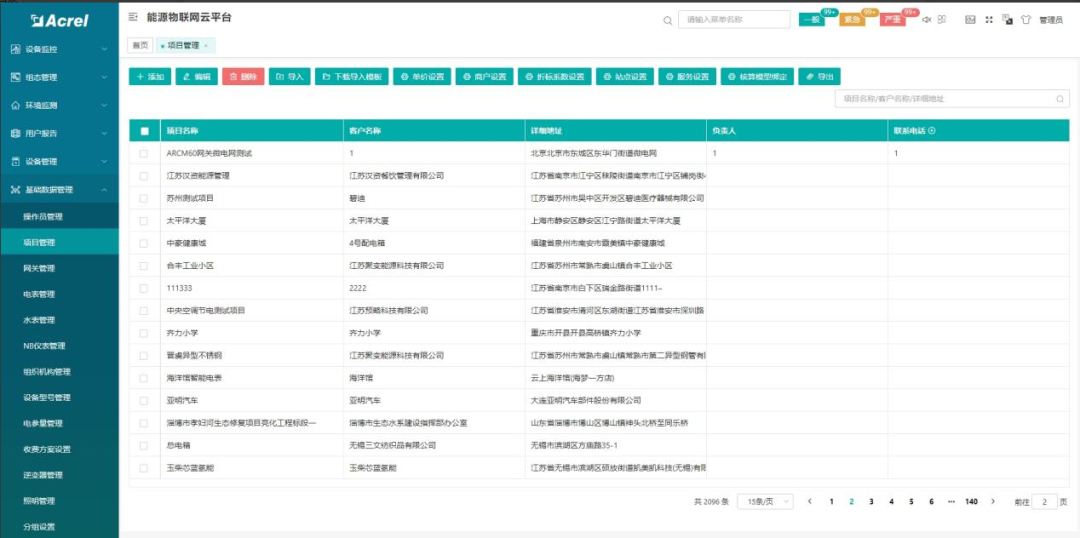Go to the next page arrow
Viewport: 1080px width, 538px height.
tap(993, 501)
